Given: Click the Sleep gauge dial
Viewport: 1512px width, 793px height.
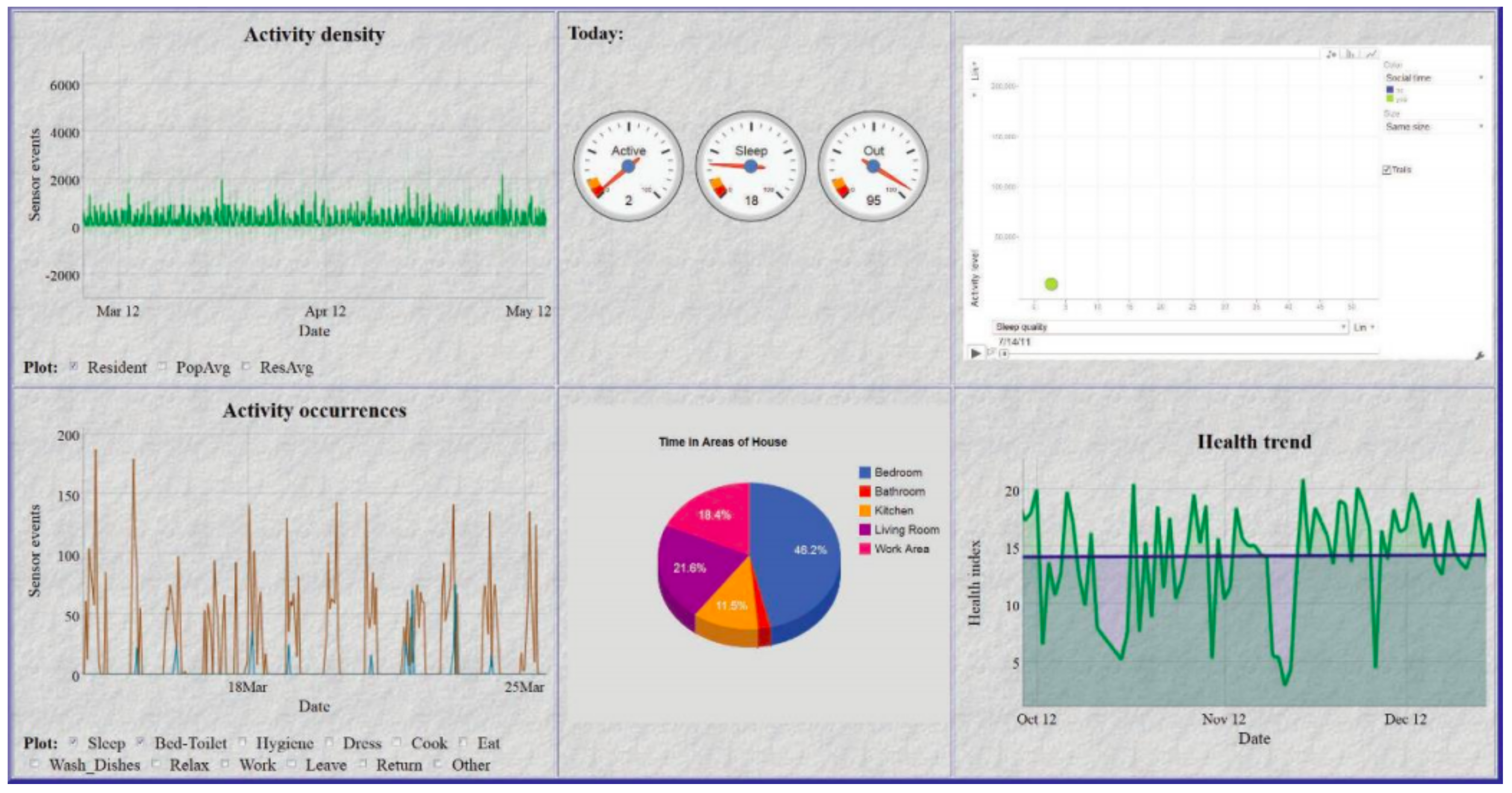Looking at the screenshot, I should [x=751, y=166].
